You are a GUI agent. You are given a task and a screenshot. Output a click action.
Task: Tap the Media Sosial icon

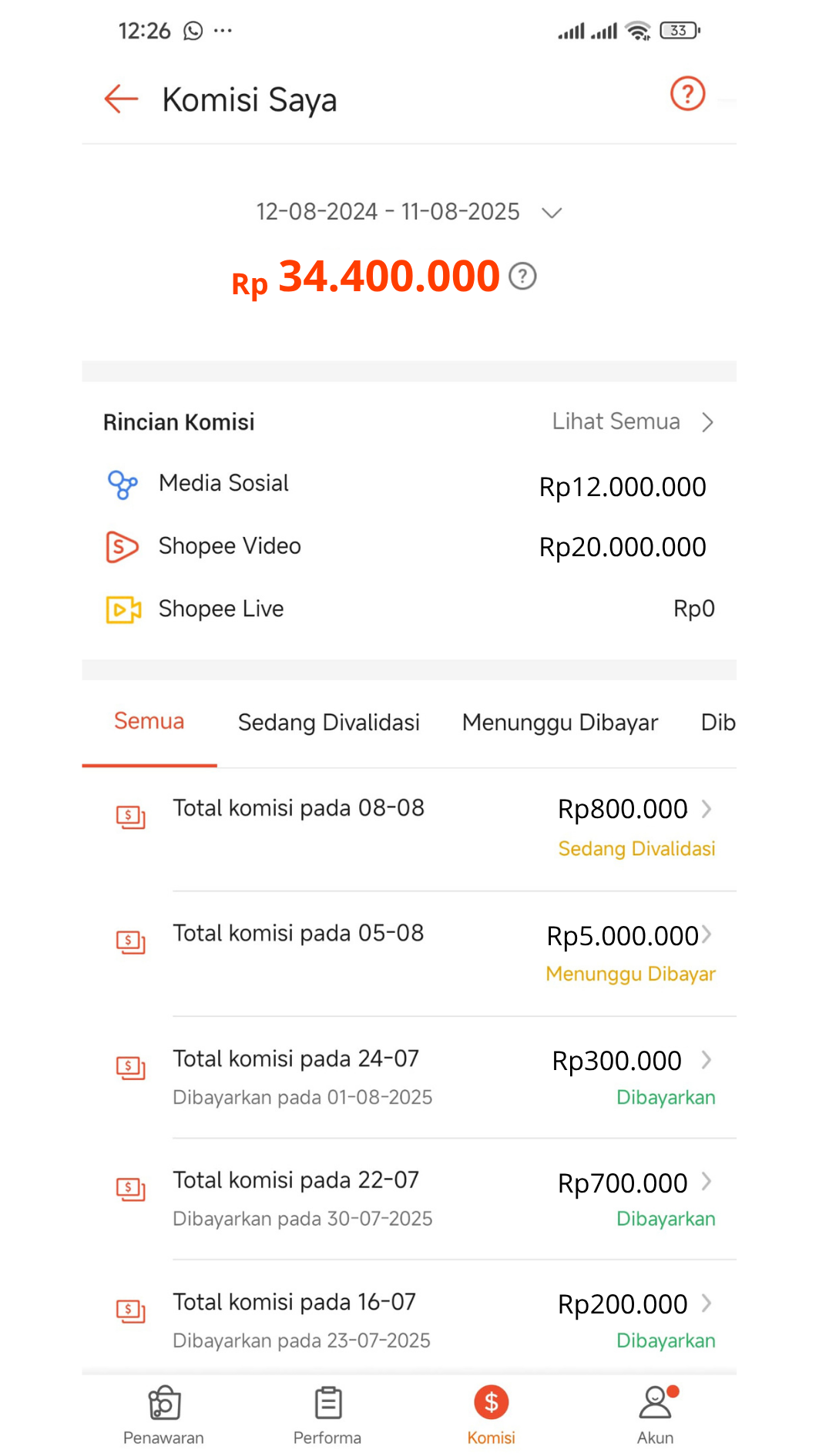coord(123,485)
